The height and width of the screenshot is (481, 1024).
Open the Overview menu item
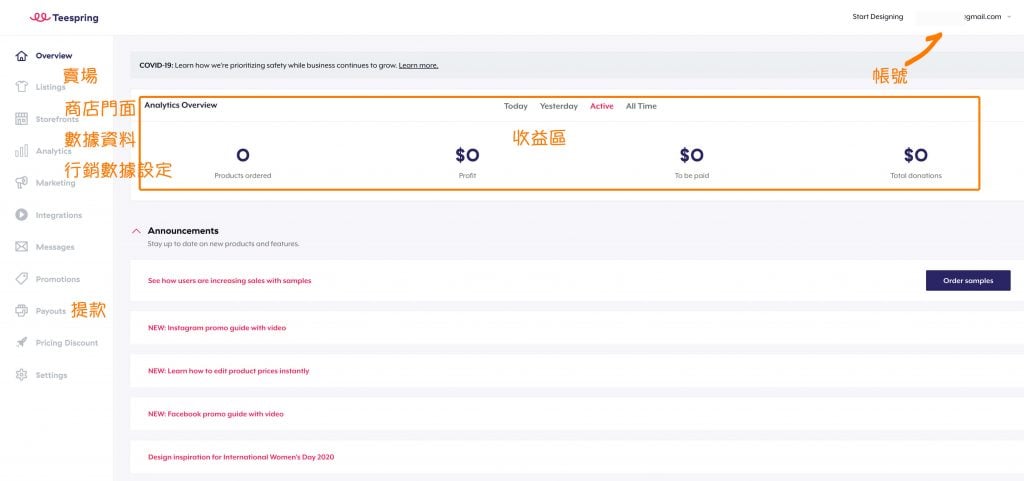pos(54,55)
